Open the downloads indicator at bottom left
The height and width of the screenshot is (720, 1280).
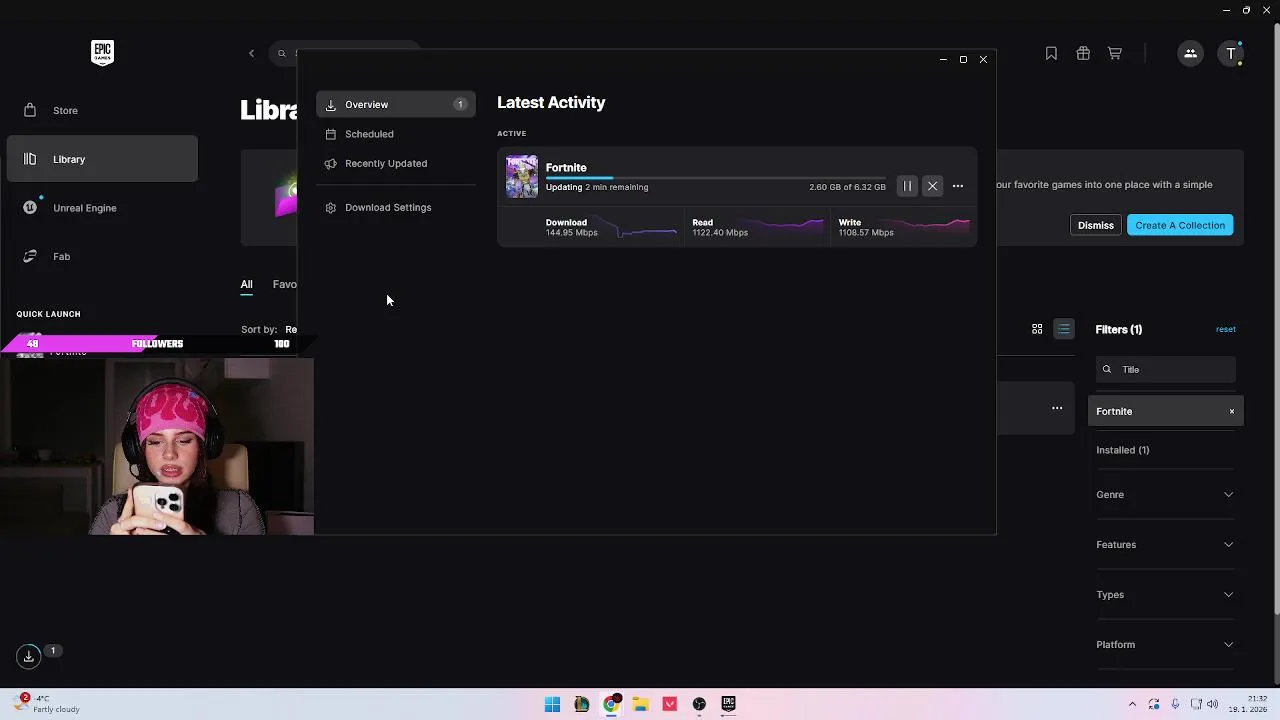pyautogui.click(x=29, y=656)
